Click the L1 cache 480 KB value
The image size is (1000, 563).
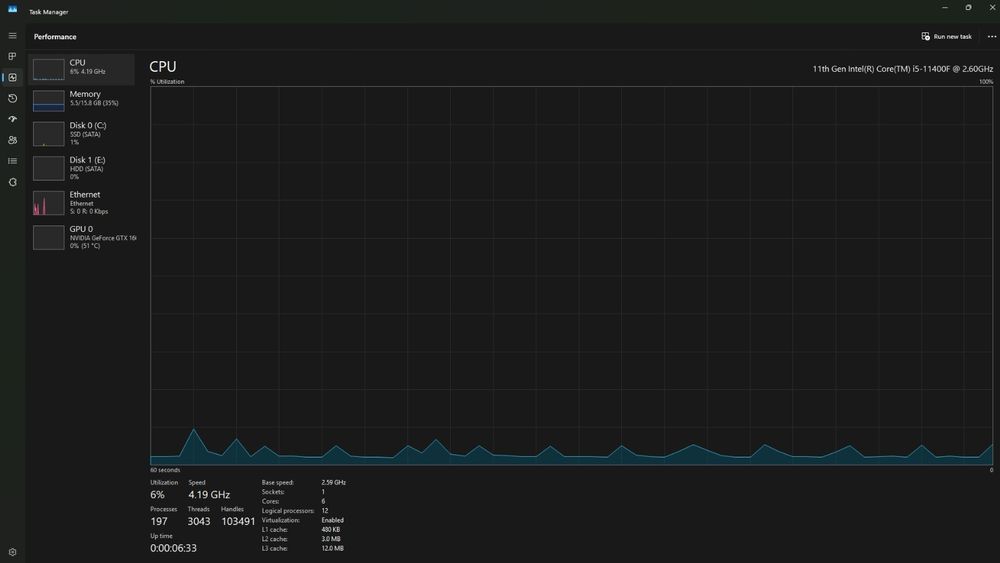coord(330,530)
